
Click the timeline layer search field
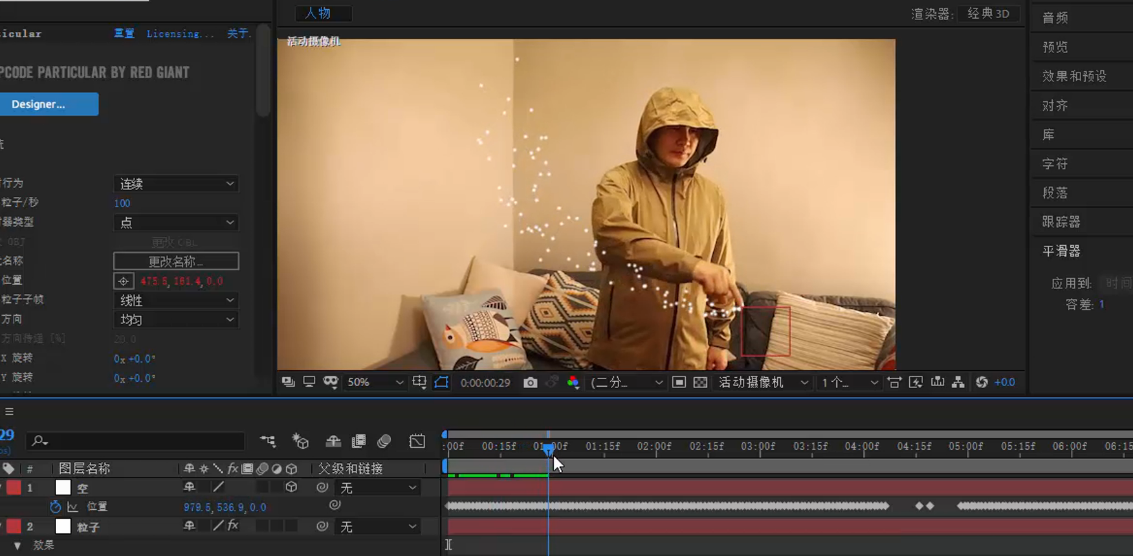click(135, 441)
